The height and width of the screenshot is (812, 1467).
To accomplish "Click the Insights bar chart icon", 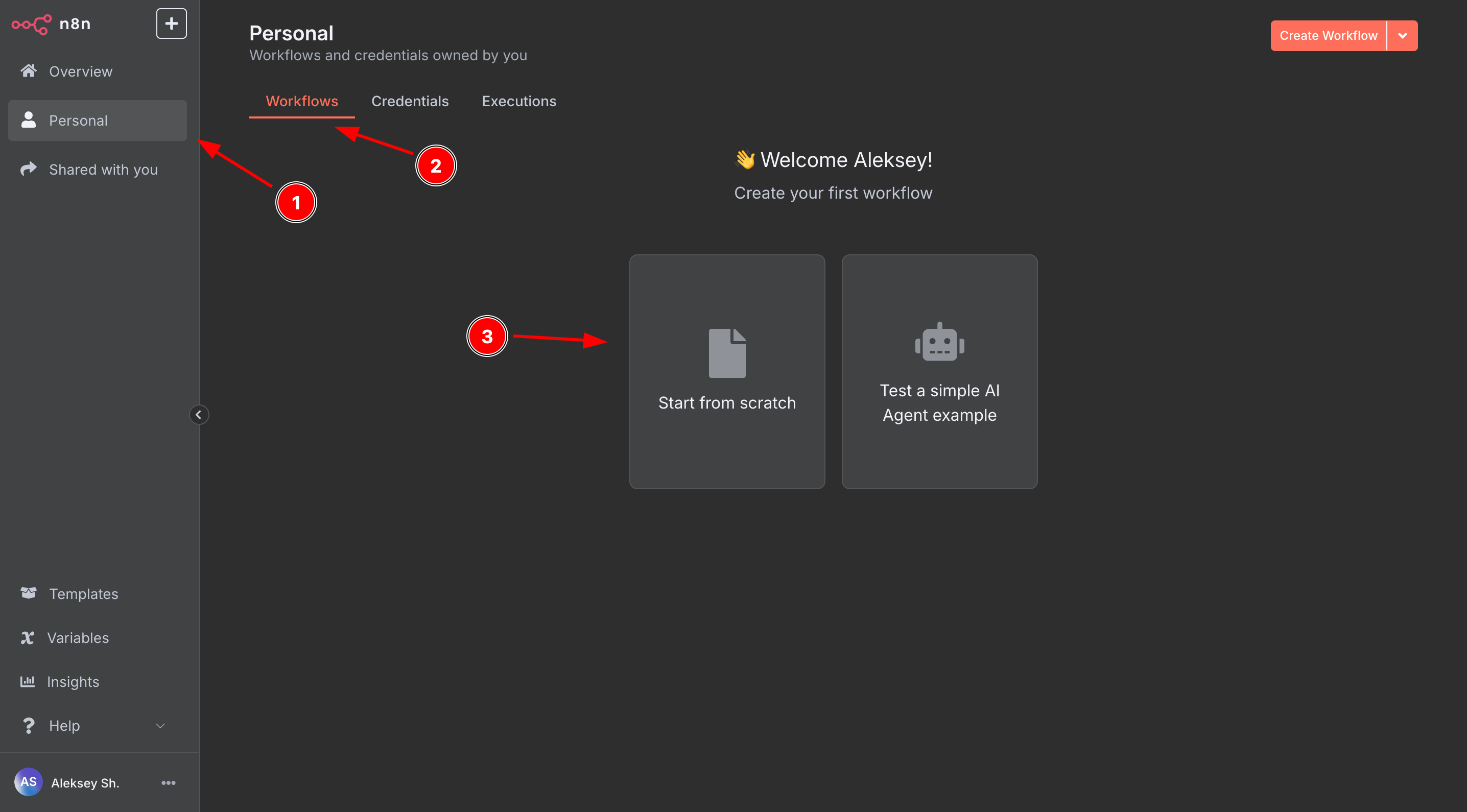I will click(28, 681).
